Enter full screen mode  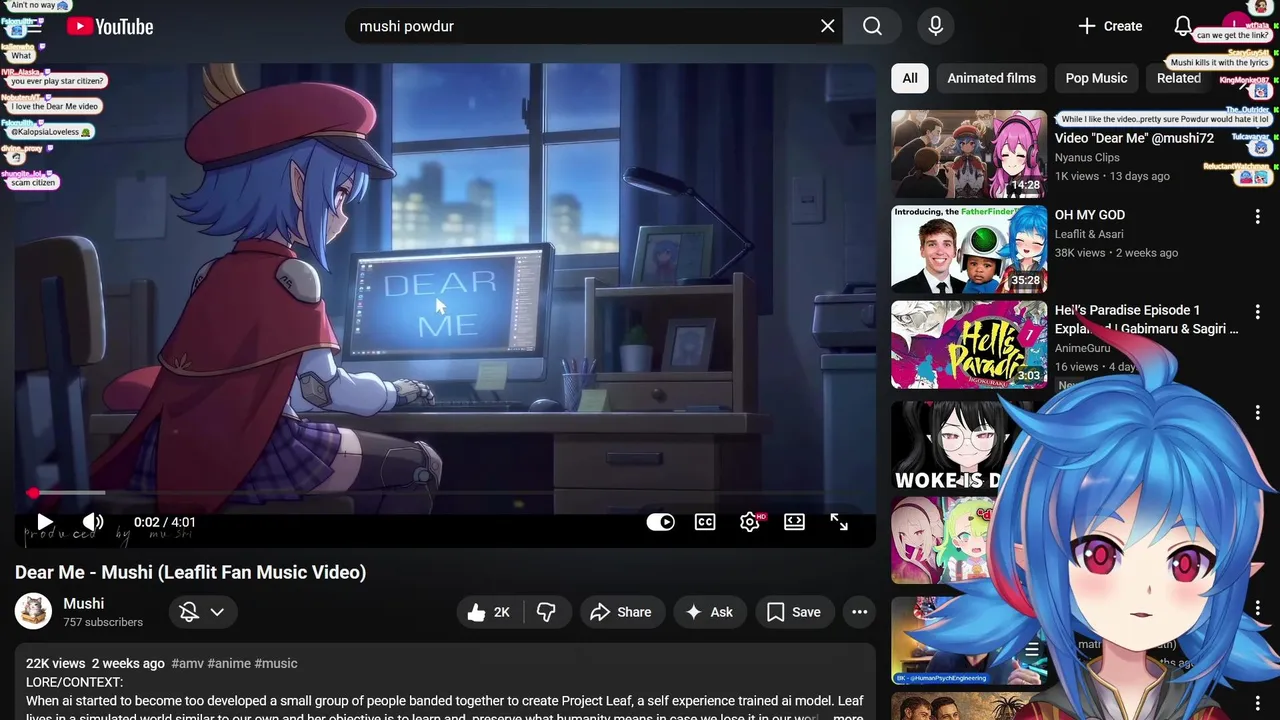coord(839,522)
